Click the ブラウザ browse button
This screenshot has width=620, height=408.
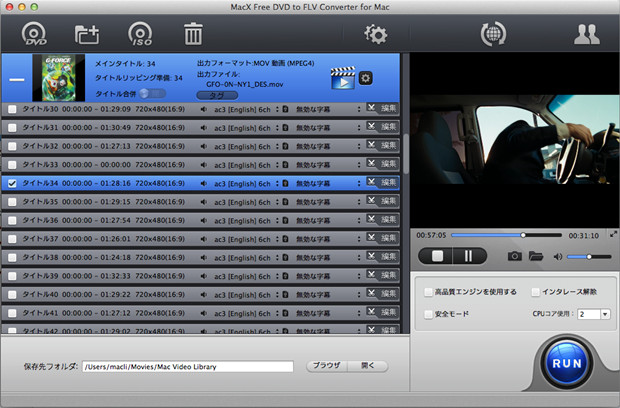point(327,366)
